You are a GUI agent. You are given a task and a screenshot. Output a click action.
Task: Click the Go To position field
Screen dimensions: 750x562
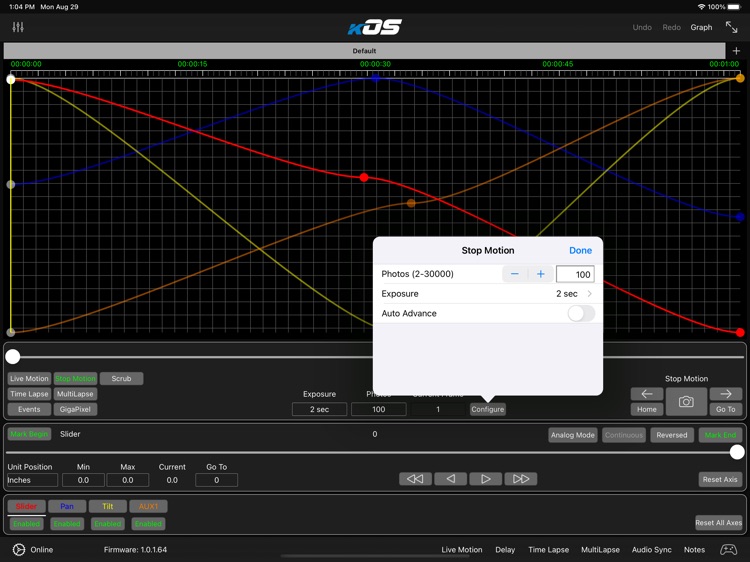[x=216, y=480]
